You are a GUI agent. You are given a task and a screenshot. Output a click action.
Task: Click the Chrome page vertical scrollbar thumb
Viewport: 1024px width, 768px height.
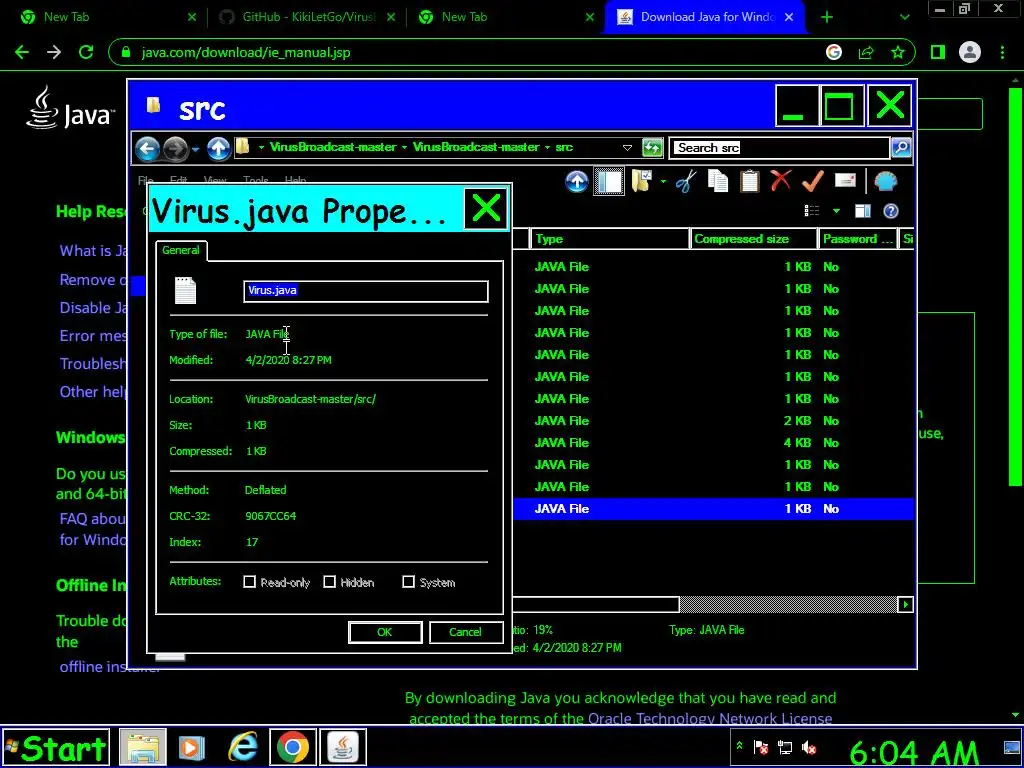1014,286
